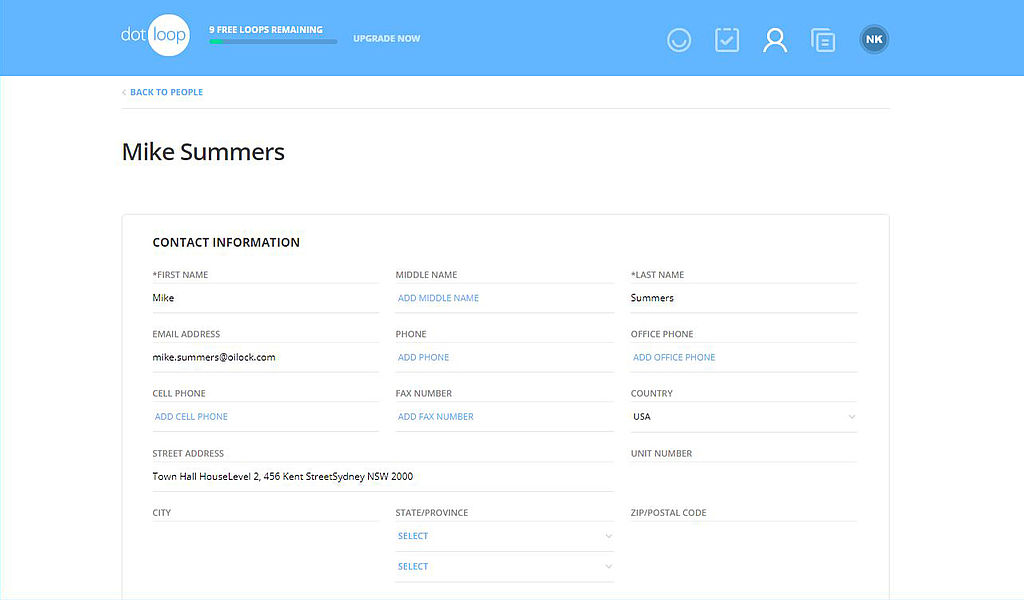Click the back arrow chevron
The width and height of the screenshot is (1024, 600).
point(124,92)
